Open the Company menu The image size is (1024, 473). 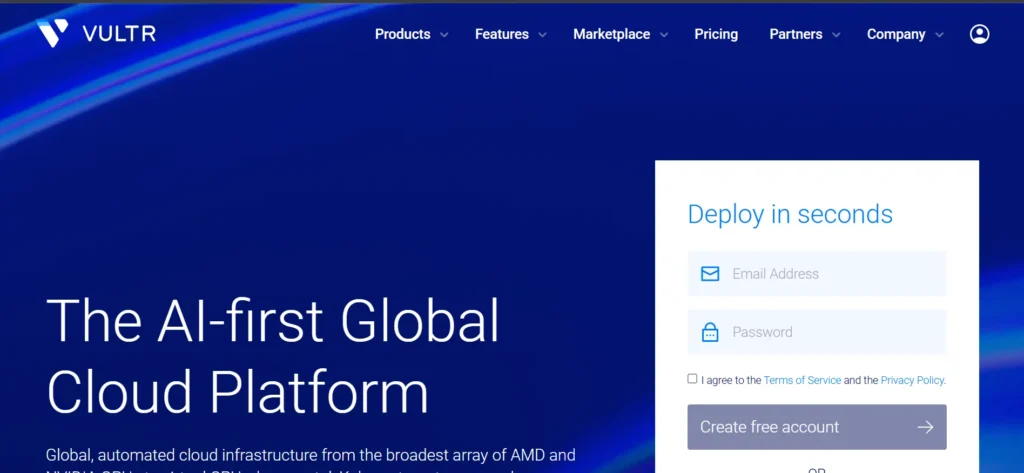coord(895,34)
